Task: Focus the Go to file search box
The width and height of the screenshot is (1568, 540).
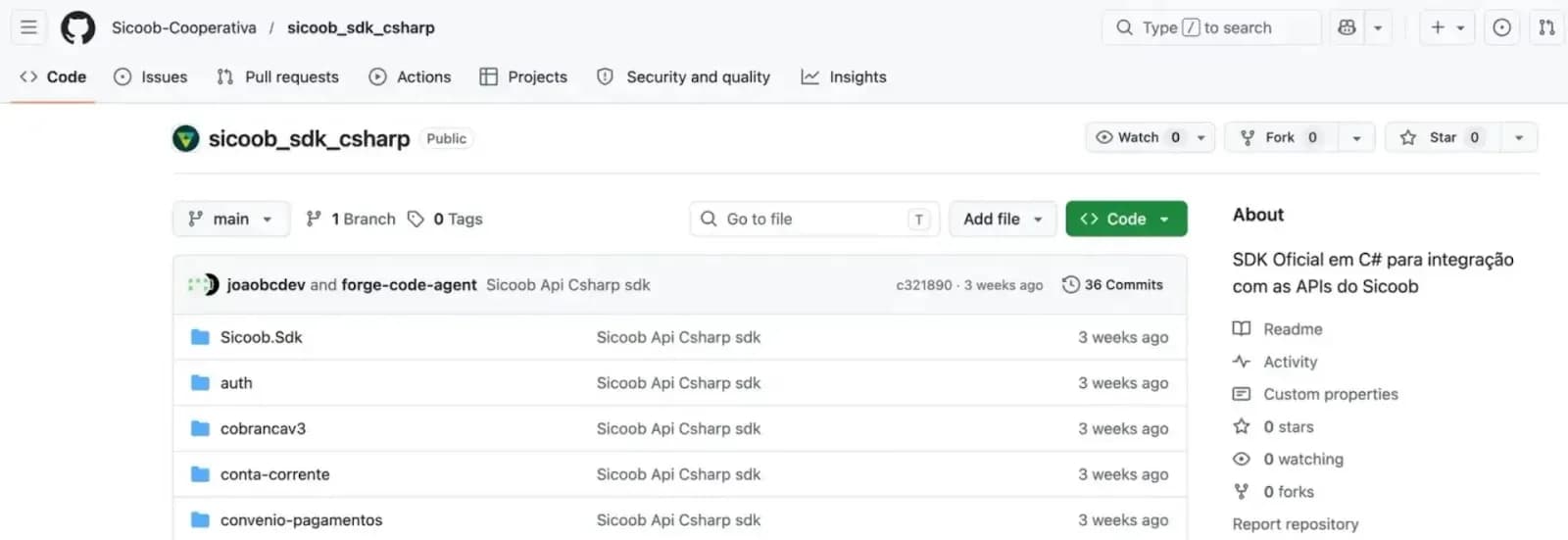Action: point(814,219)
